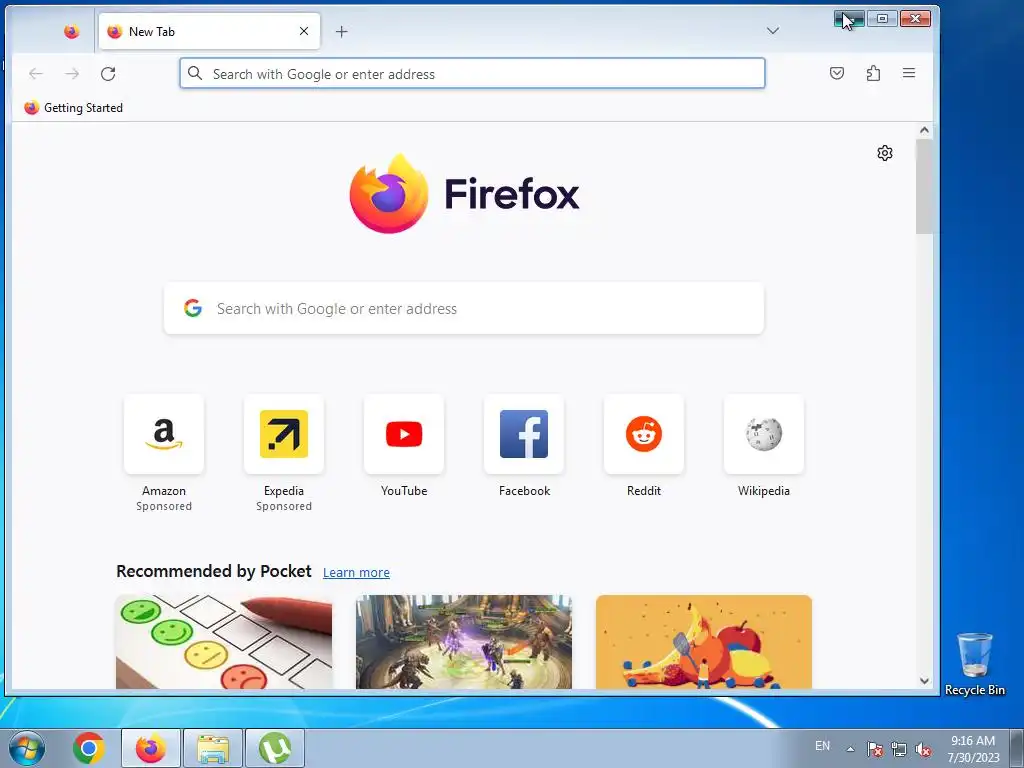This screenshot has height=768, width=1024.
Task: Focus the address bar search field
Action: point(472,74)
